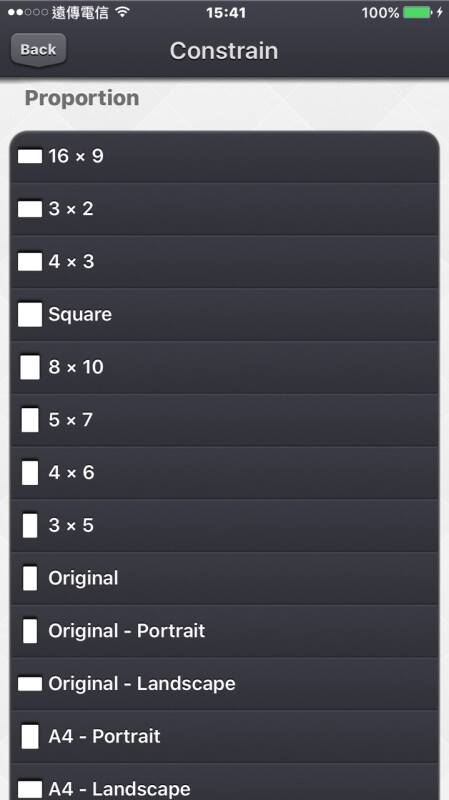
Task: Select the Original proportion option
Action: click(224, 578)
